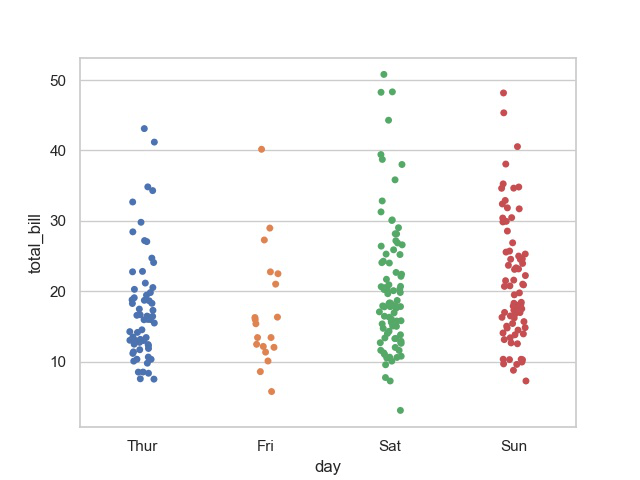Click the Thur x-axis tick label
This screenshot has width=640, height=480.
[x=142, y=446]
